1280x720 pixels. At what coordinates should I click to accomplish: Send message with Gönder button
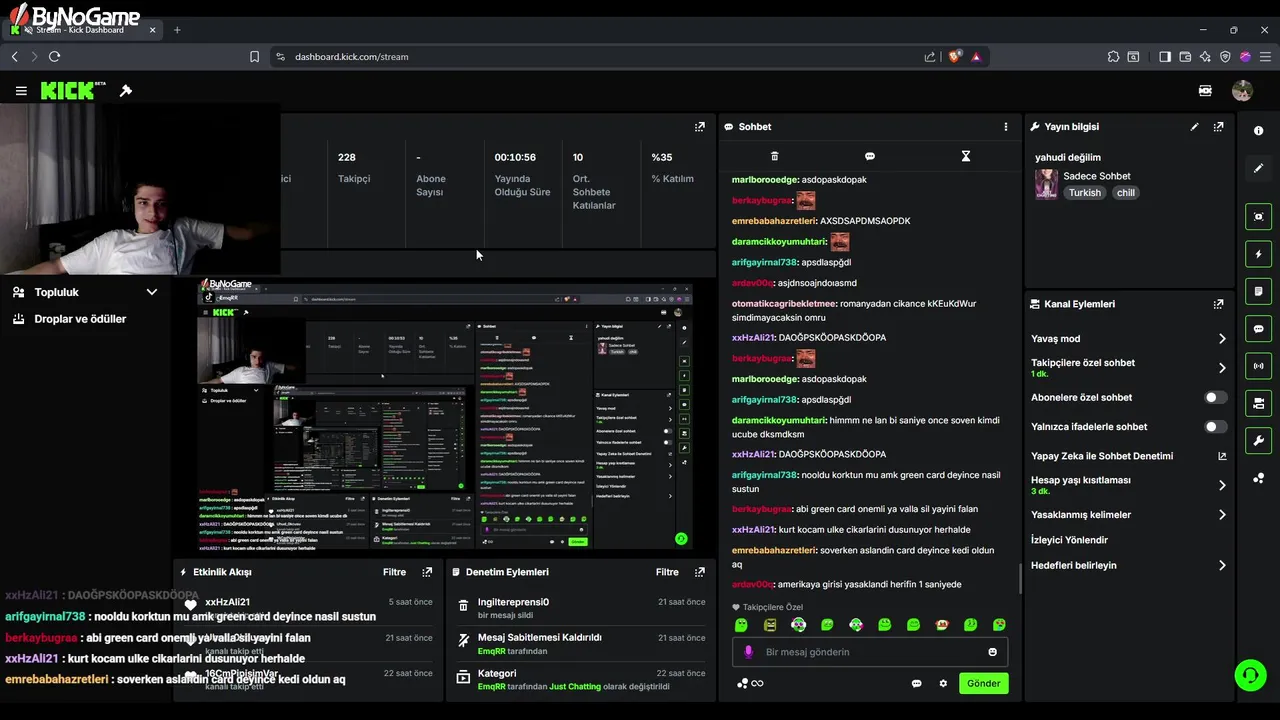coord(983,684)
